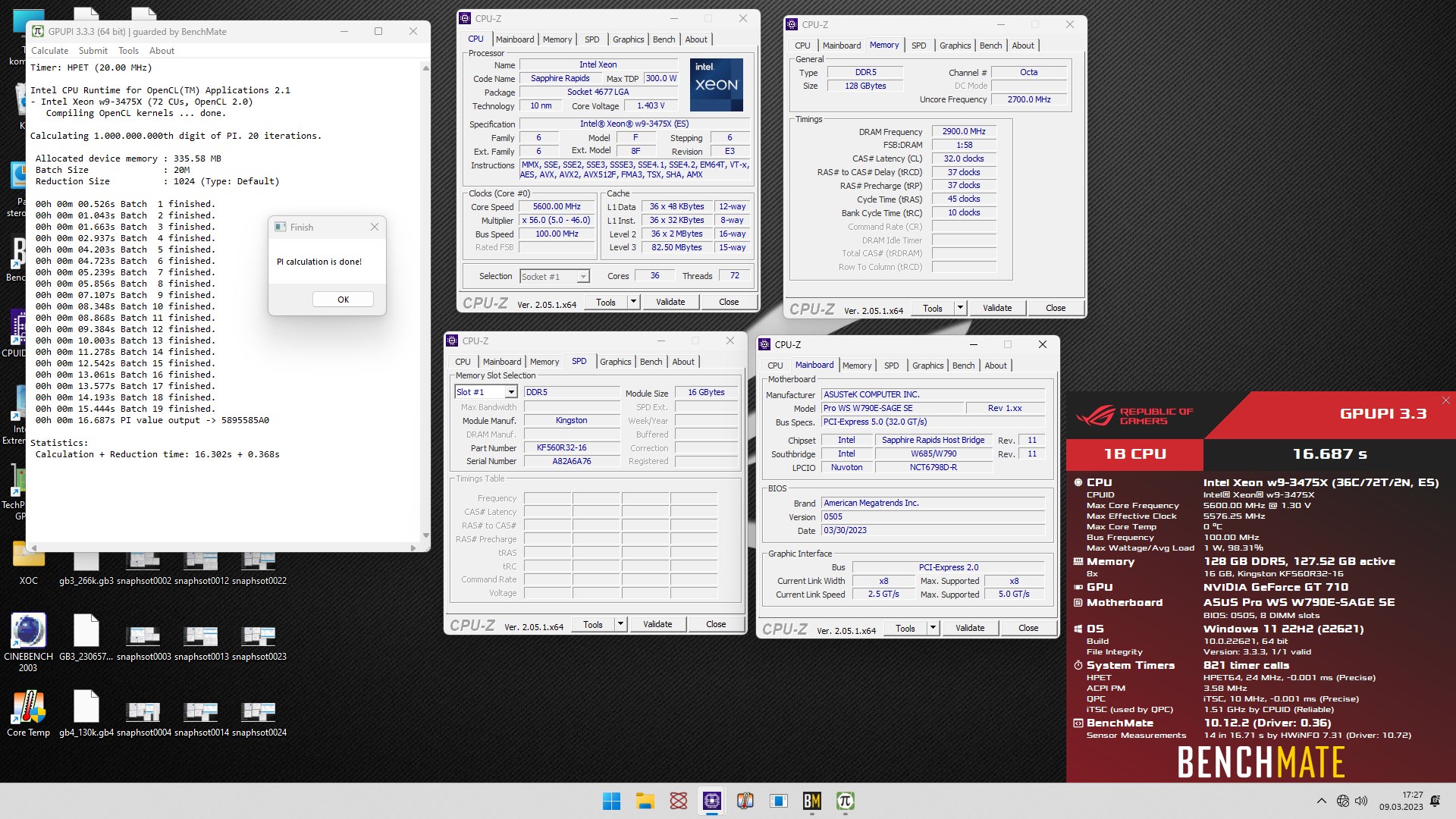Open SPD tab in CPU-Z Memory window
This screenshot has height=819, width=1456.
tap(918, 45)
